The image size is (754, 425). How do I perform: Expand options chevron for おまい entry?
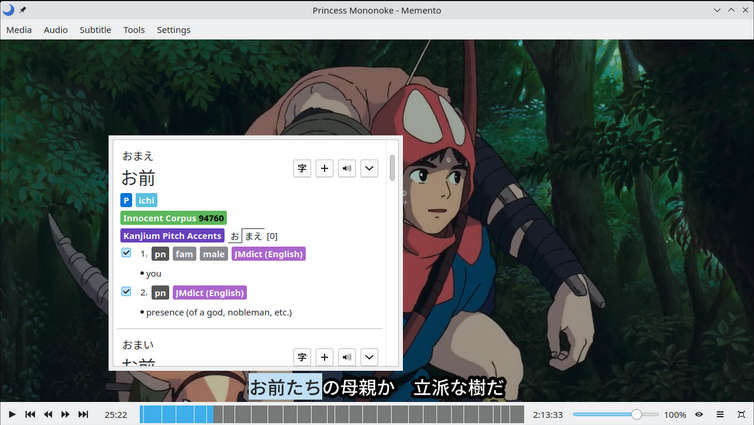pos(369,357)
